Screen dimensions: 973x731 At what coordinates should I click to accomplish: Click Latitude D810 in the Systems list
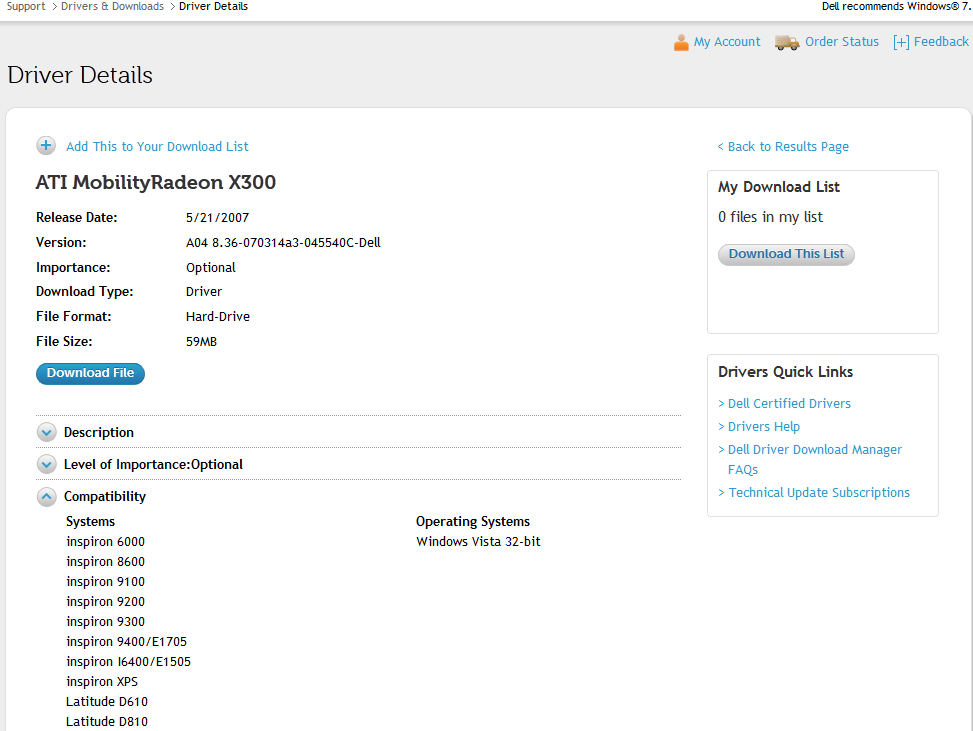click(107, 722)
